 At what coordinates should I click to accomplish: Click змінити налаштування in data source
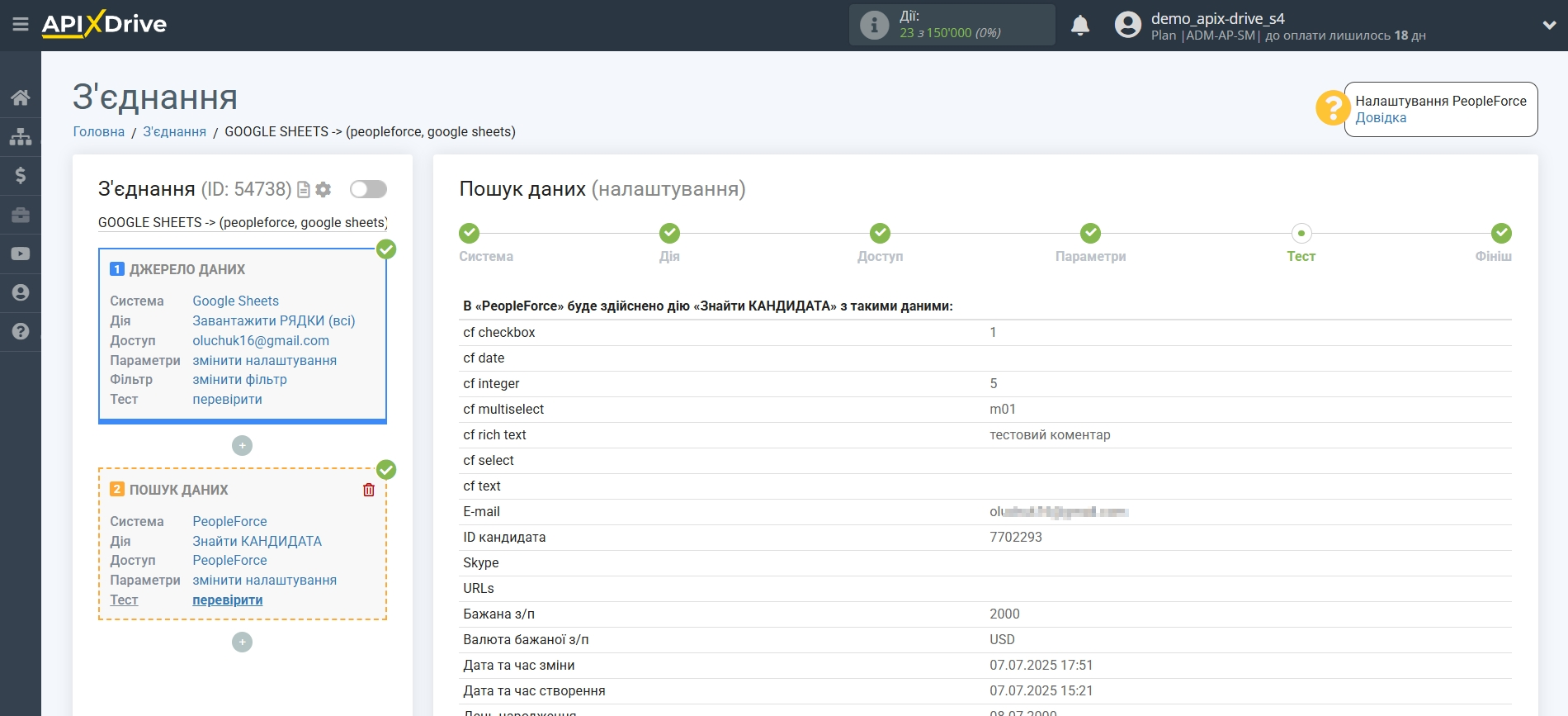click(x=264, y=361)
